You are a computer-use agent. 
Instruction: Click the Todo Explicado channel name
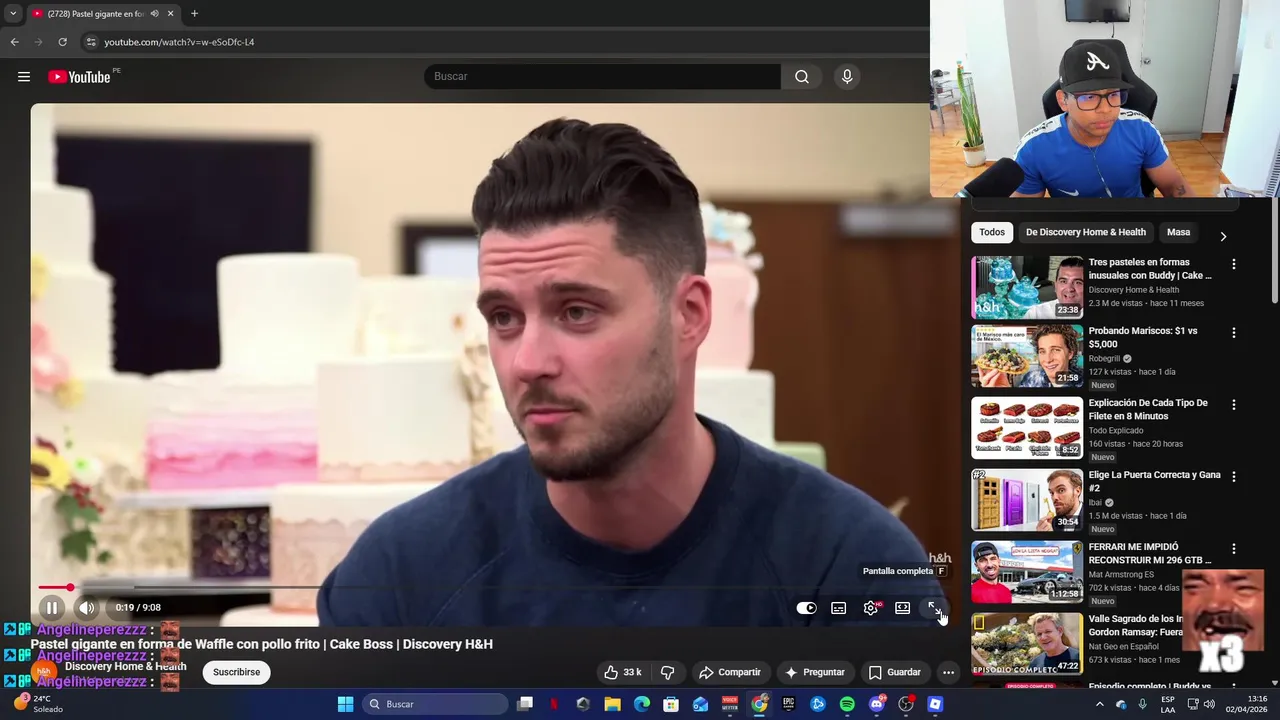(1115, 430)
